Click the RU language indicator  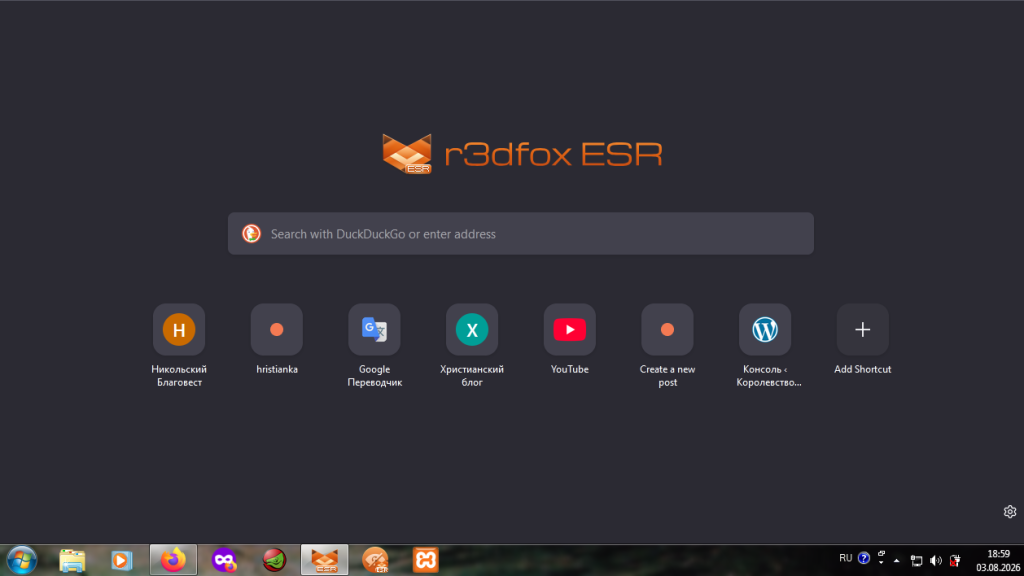[846, 558]
